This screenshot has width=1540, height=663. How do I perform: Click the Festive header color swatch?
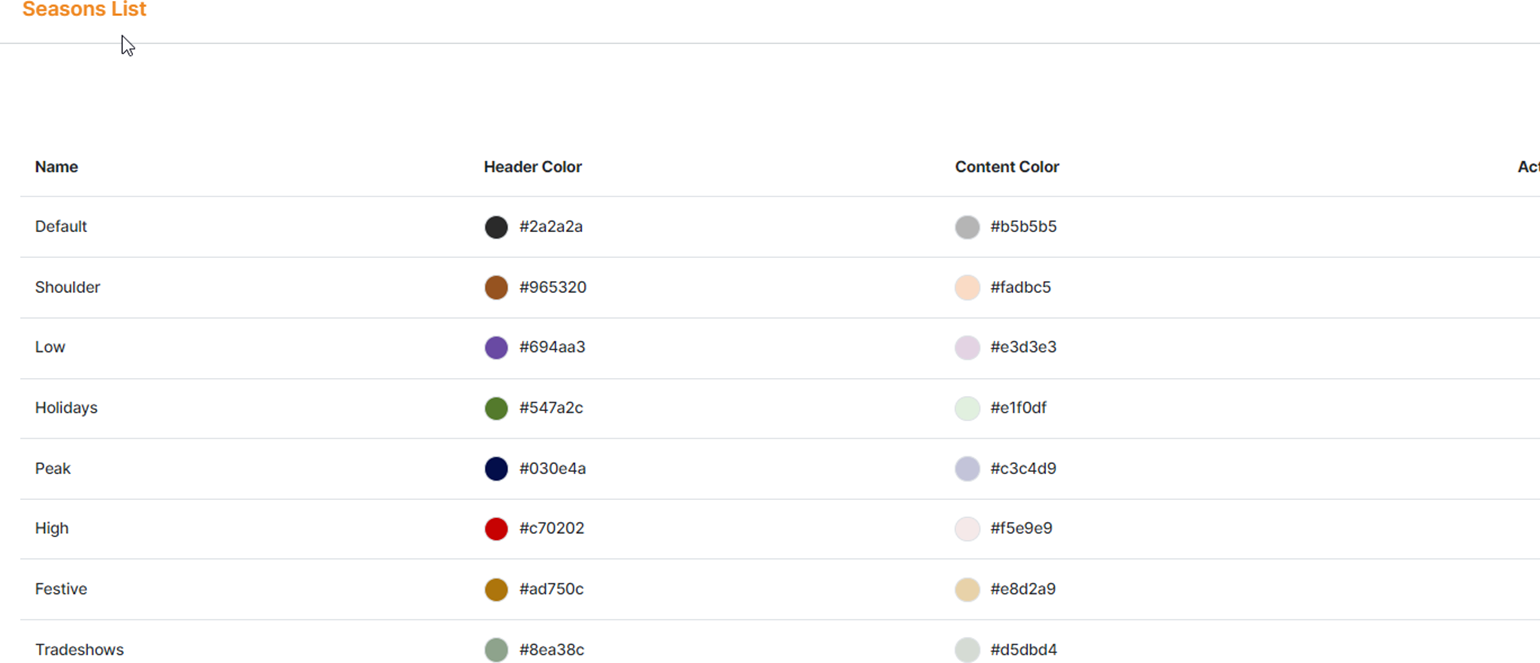pyautogui.click(x=496, y=590)
